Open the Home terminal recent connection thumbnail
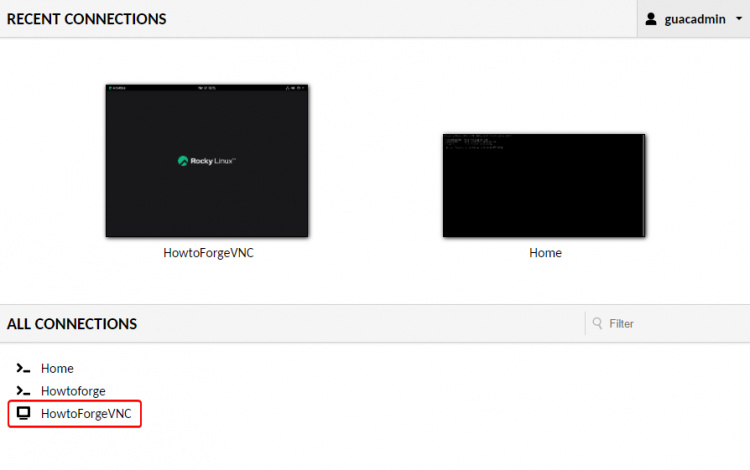 pyautogui.click(x=544, y=185)
